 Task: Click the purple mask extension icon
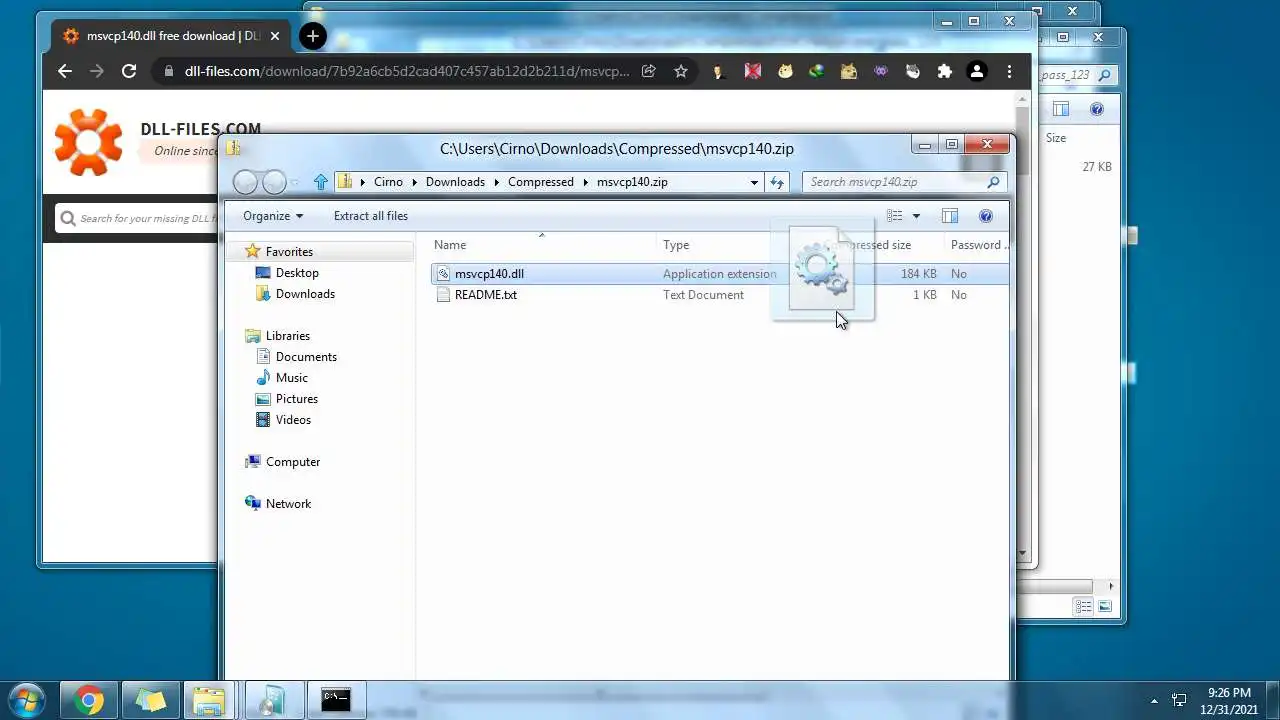click(x=881, y=71)
